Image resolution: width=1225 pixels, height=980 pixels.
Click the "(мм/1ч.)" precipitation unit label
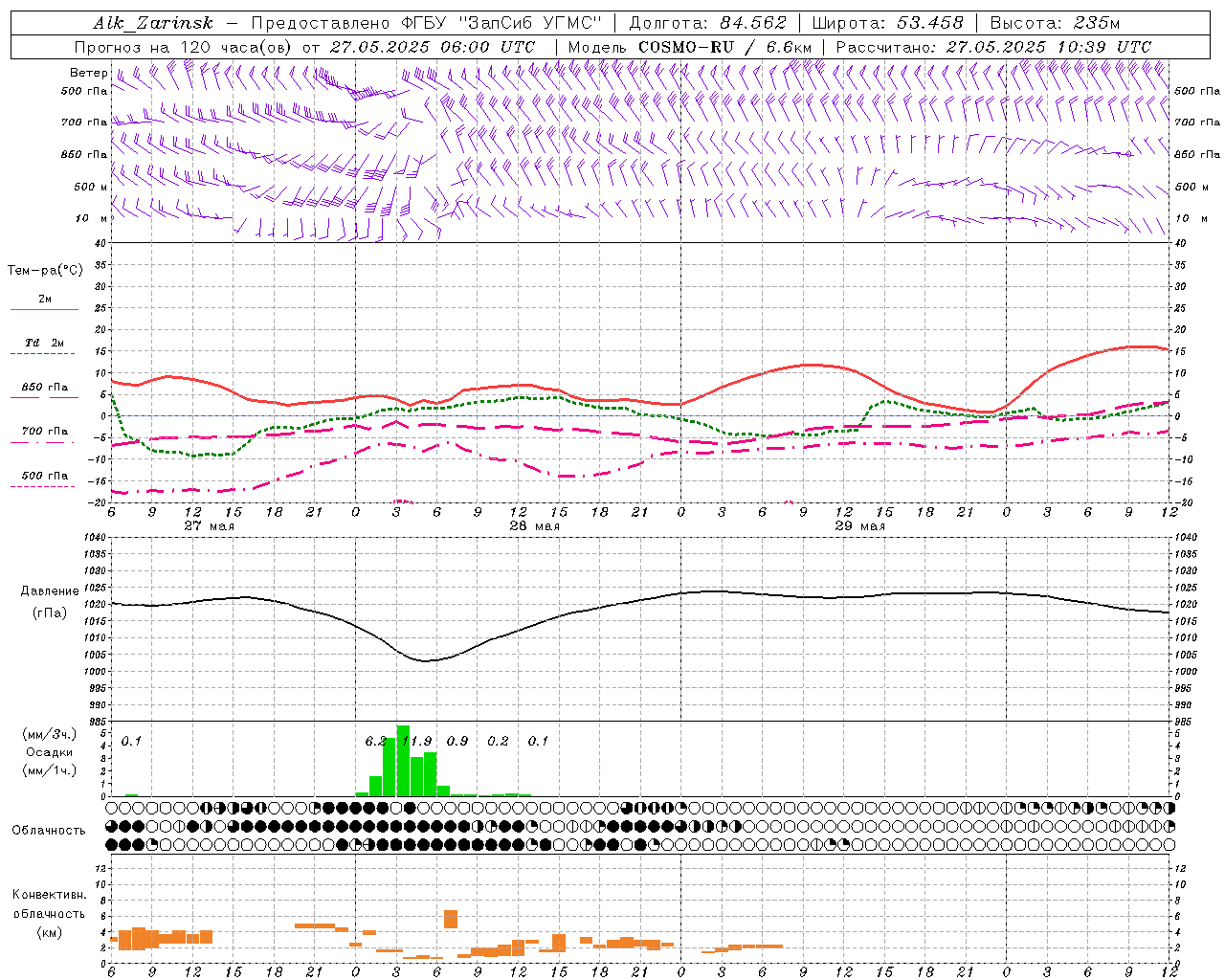coord(50,770)
